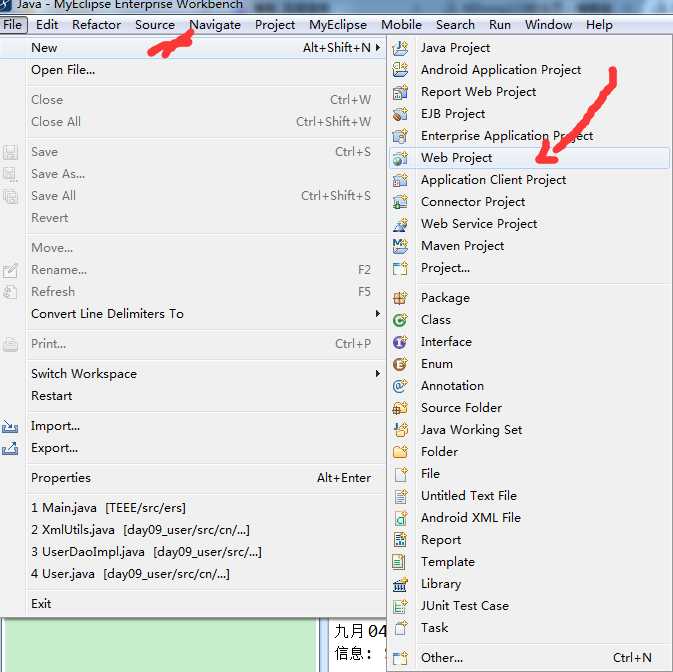Click the Import icon in File menu

[10, 426]
